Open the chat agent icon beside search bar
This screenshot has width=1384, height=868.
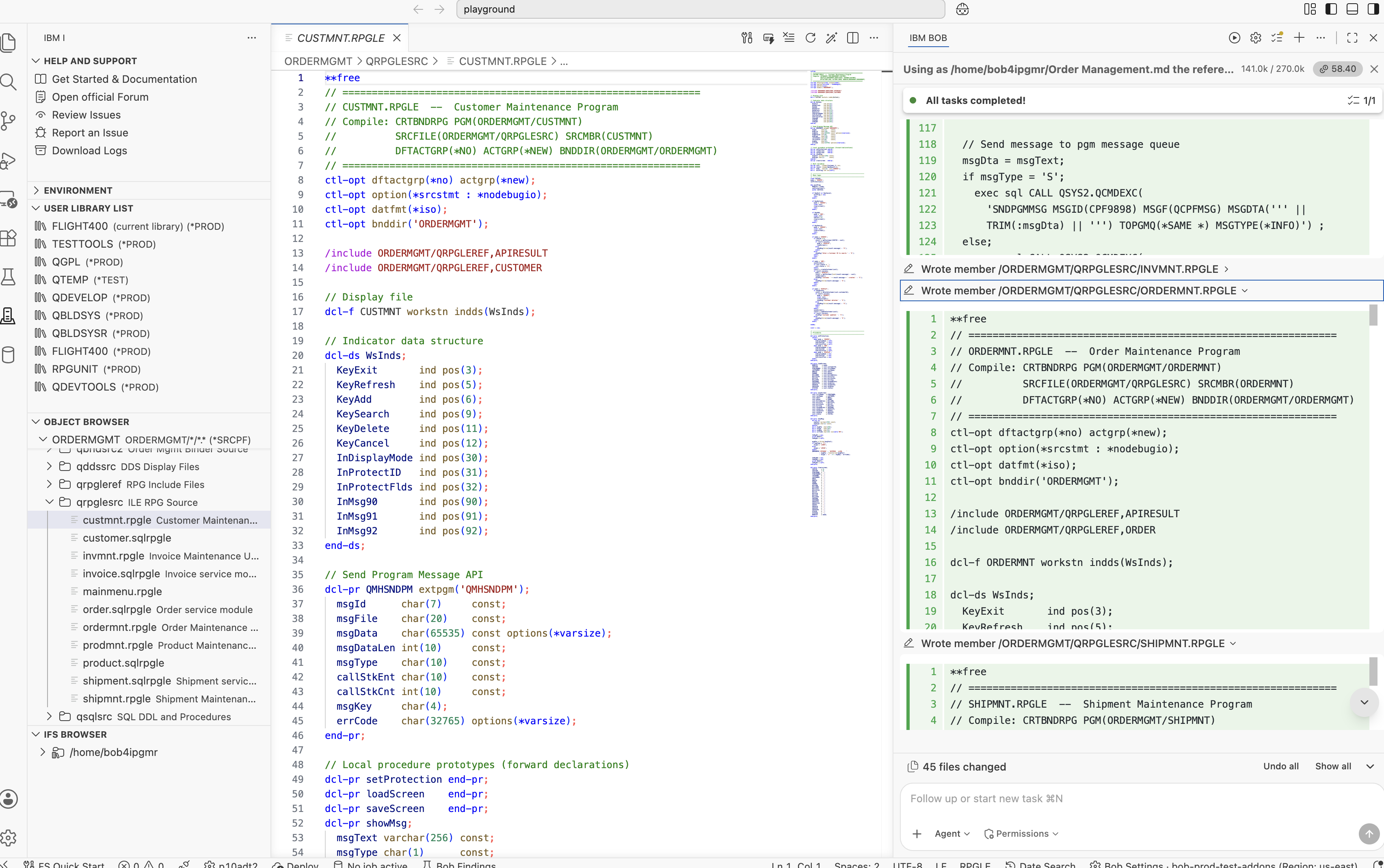pyautogui.click(x=962, y=9)
